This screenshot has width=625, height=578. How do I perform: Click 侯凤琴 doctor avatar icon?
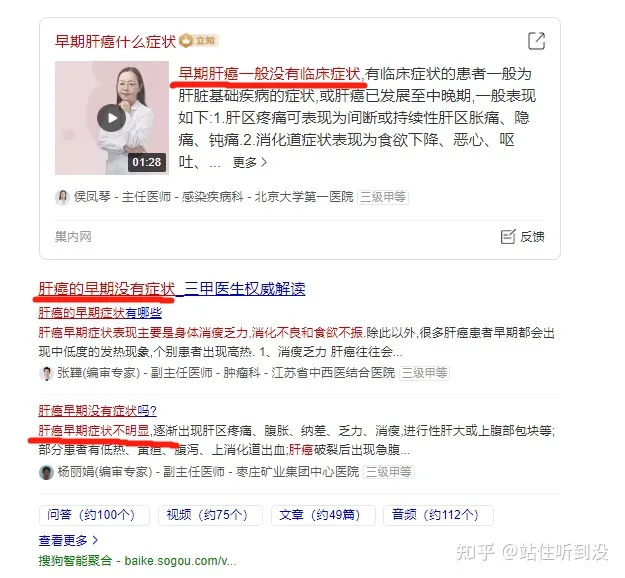62,197
